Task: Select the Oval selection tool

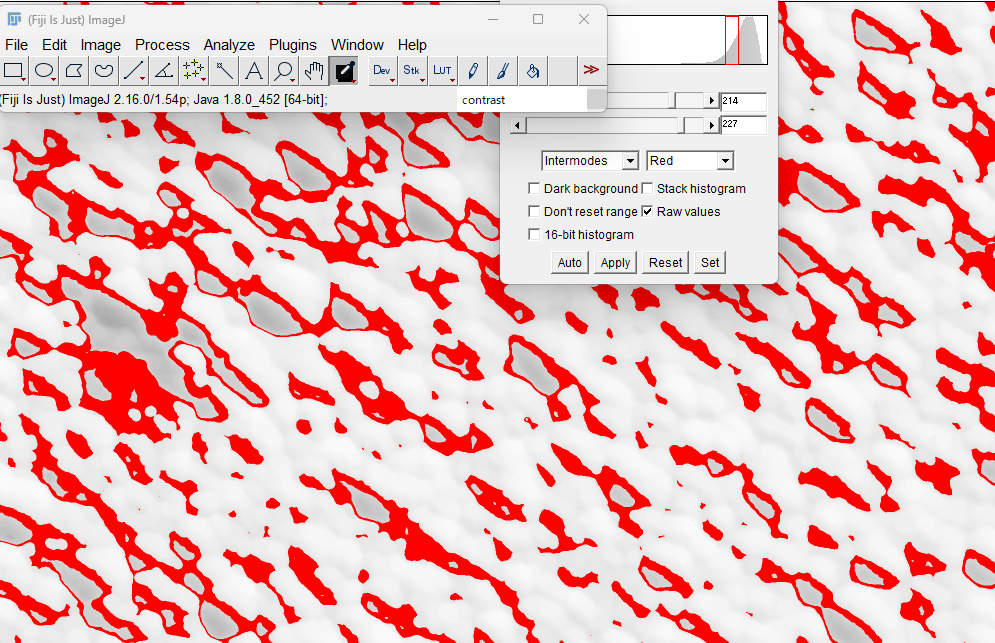Action: [x=44, y=70]
